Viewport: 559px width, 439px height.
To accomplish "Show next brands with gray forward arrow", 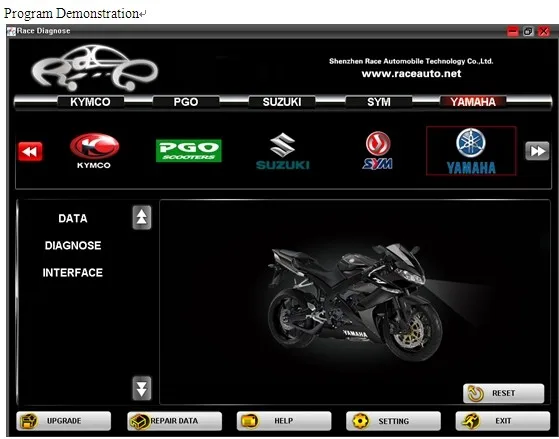I will tap(537, 151).
